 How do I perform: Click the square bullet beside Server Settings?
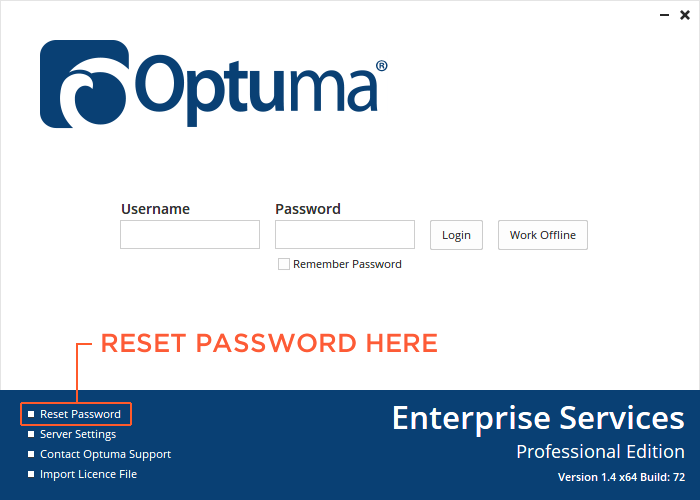coord(31,434)
